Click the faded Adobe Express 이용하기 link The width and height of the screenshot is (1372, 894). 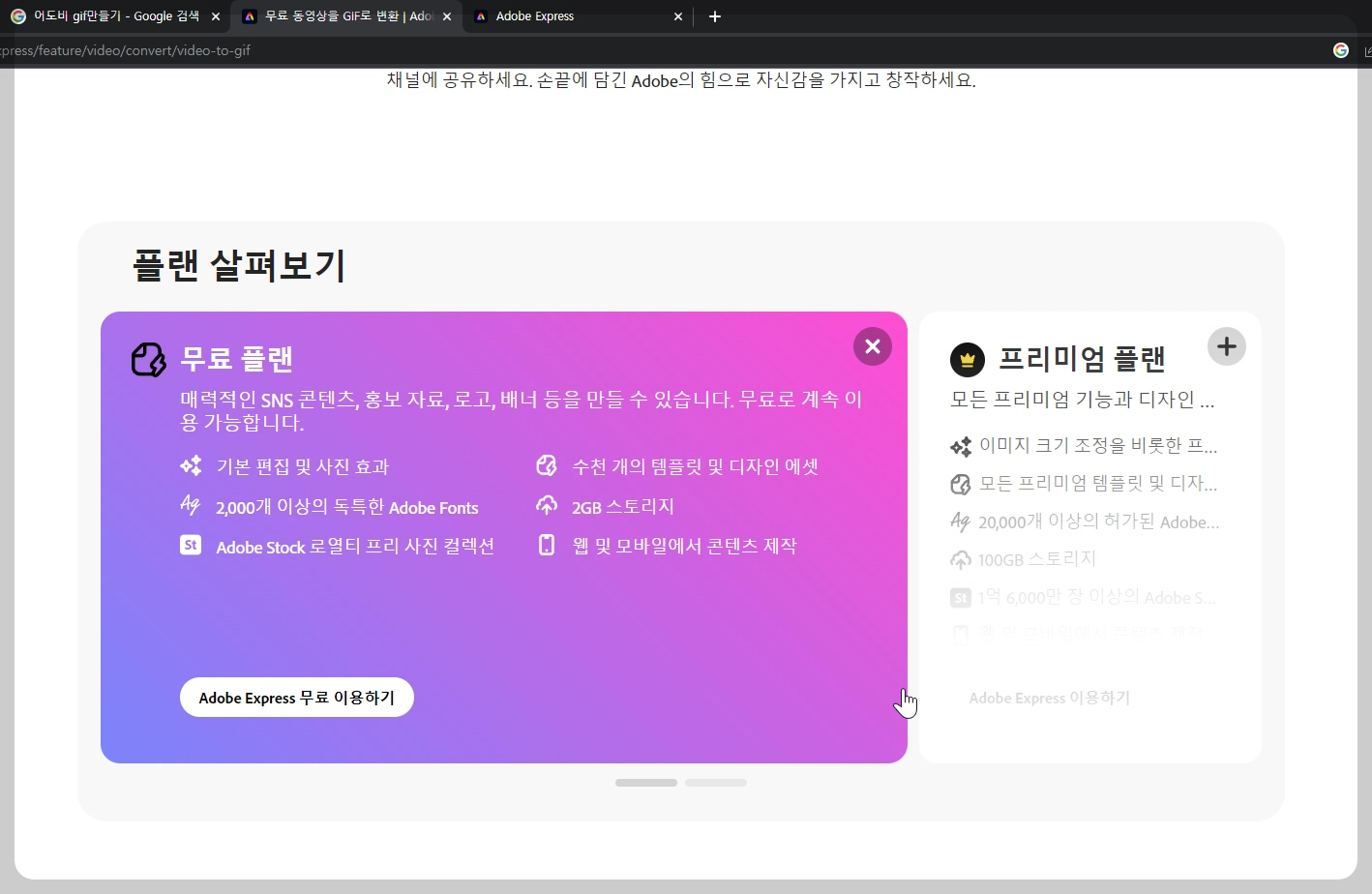coord(1050,698)
